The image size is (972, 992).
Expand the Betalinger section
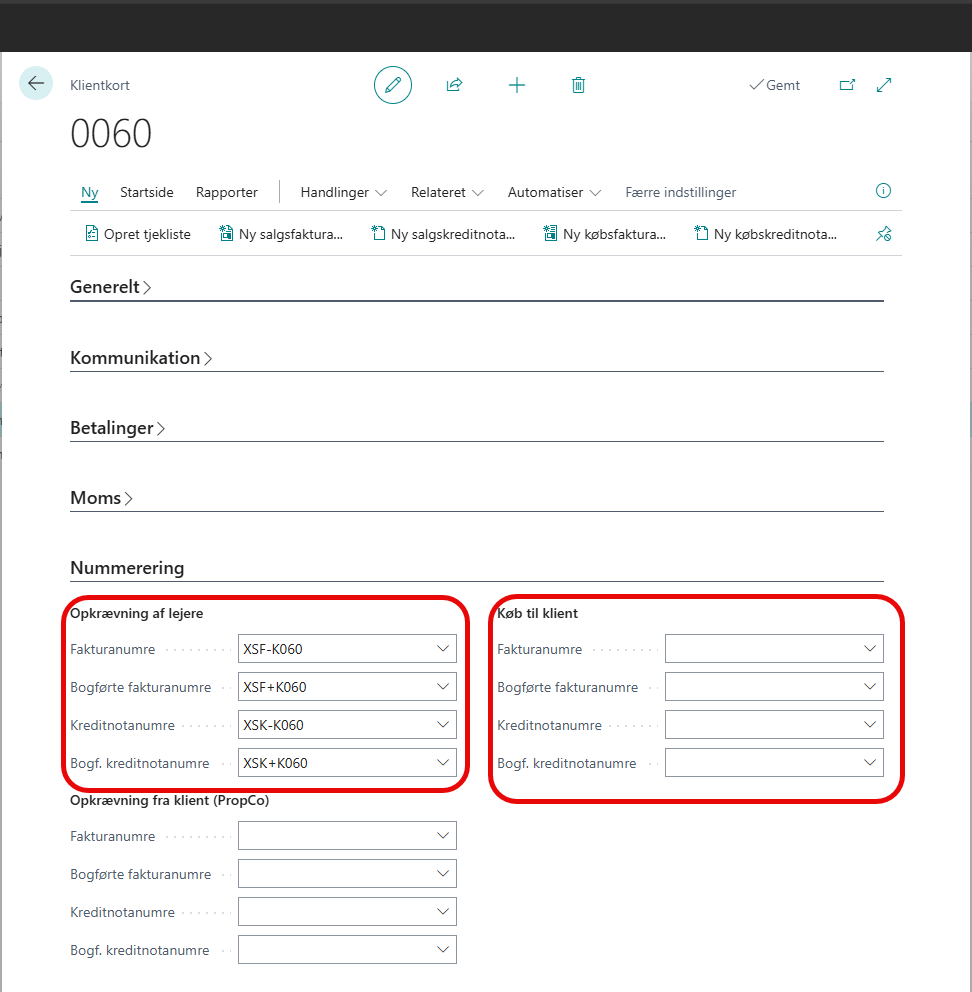[x=117, y=427]
